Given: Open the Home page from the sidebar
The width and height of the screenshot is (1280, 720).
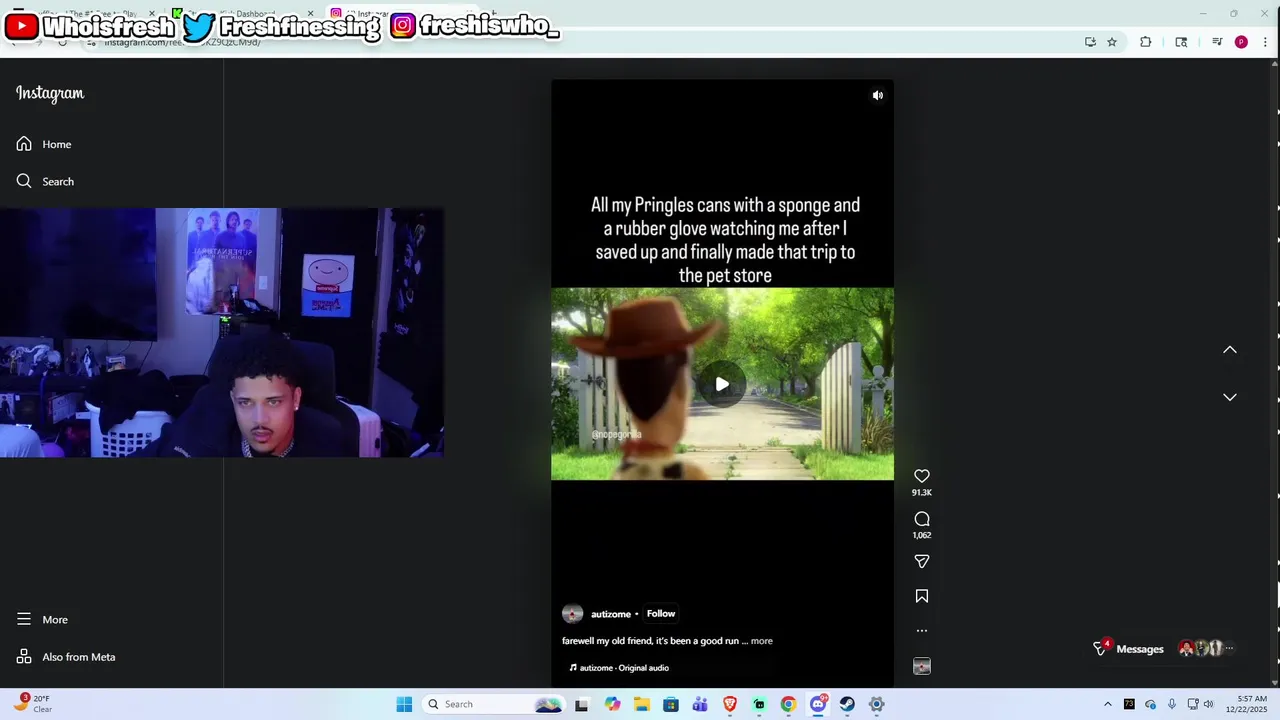Looking at the screenshot, I should (x=44, y=144).
